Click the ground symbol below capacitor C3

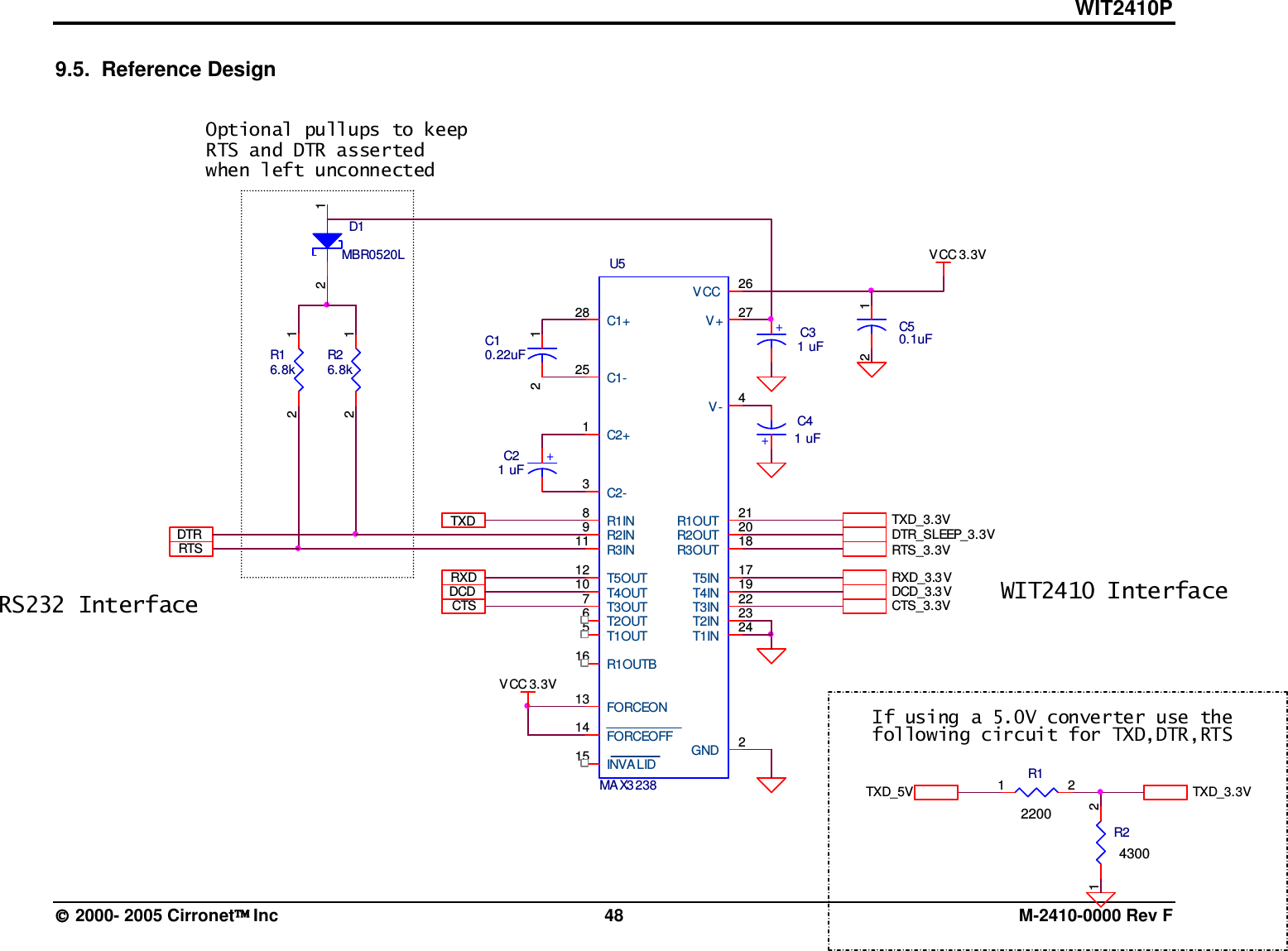click(x=771, y=384)
